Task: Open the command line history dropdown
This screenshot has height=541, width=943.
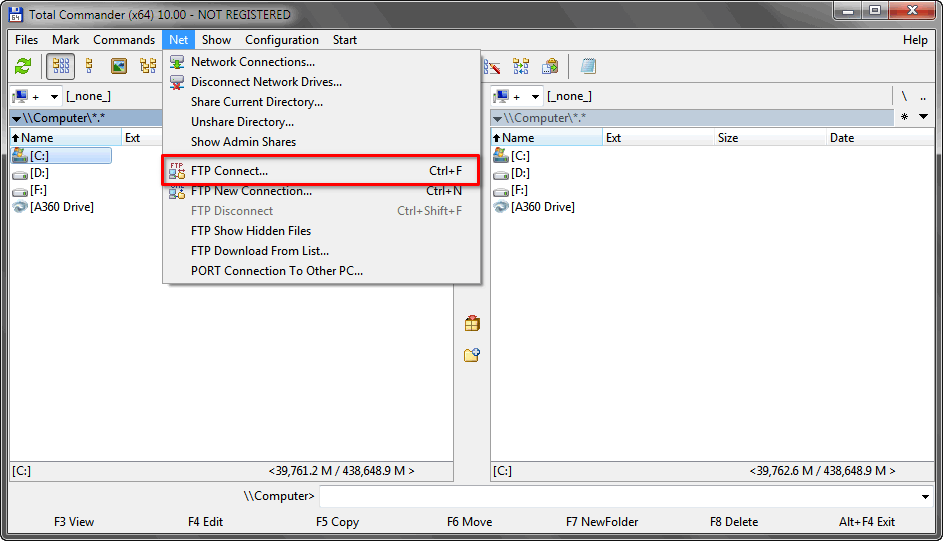Action: [925, 497]
